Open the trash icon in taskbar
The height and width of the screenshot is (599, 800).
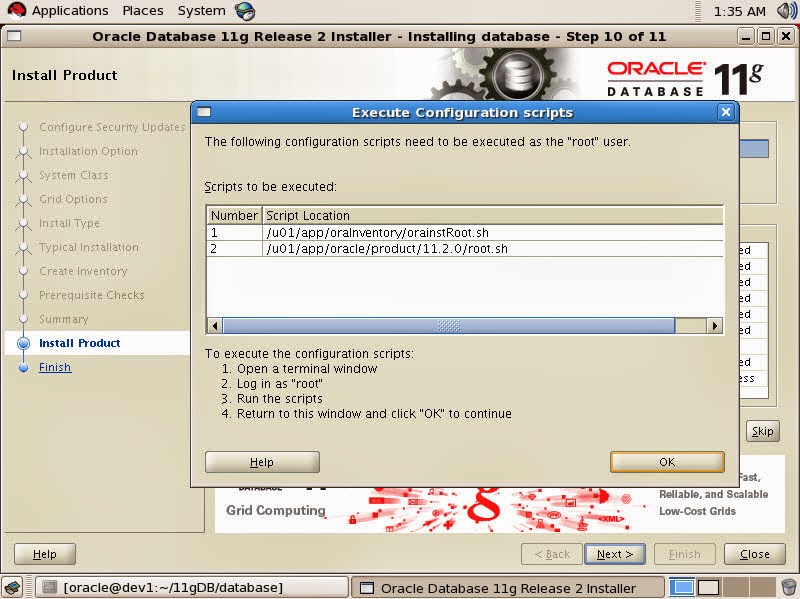(x=789, y=587)
